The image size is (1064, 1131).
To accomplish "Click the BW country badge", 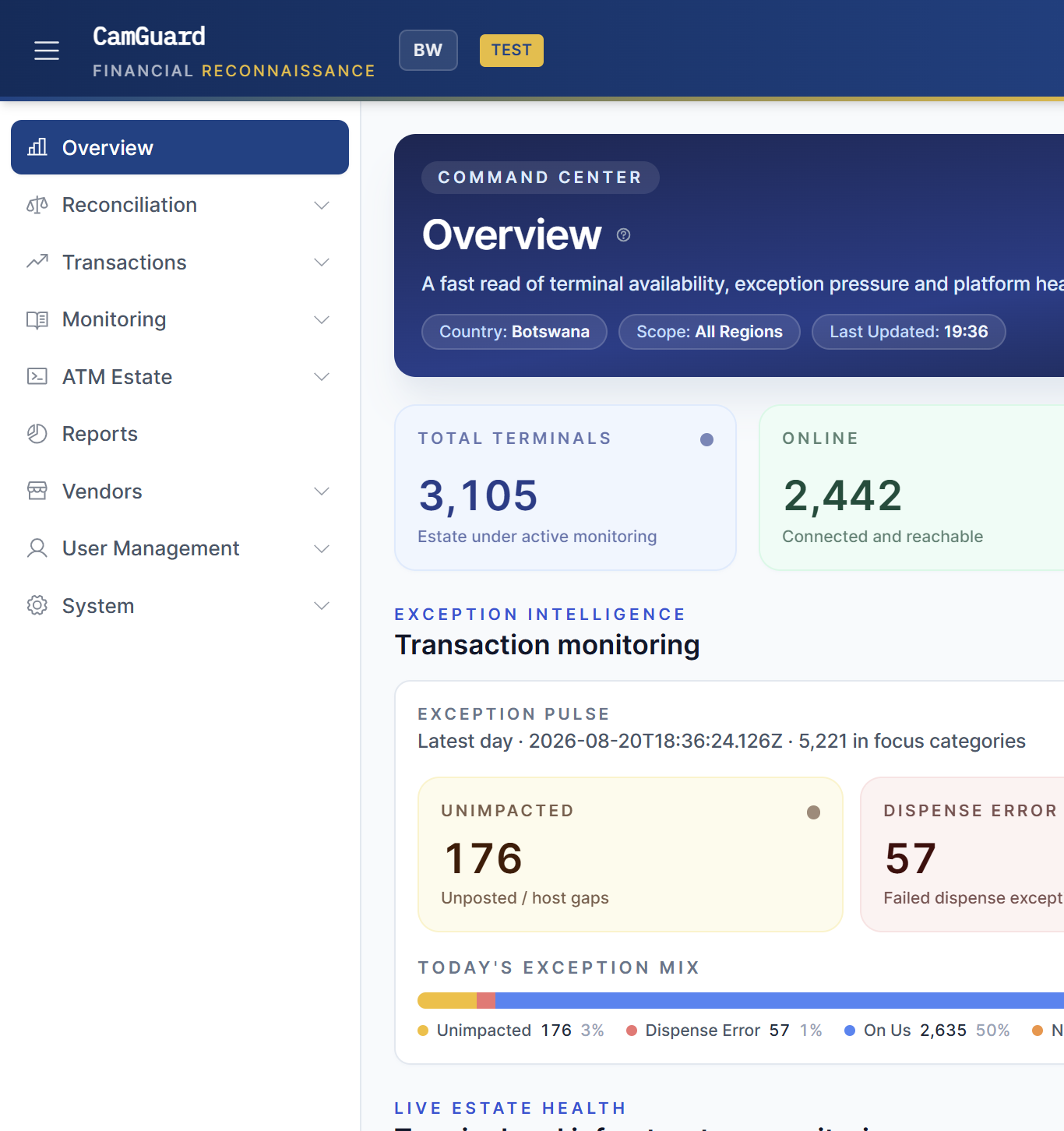I will click(428, 51).
